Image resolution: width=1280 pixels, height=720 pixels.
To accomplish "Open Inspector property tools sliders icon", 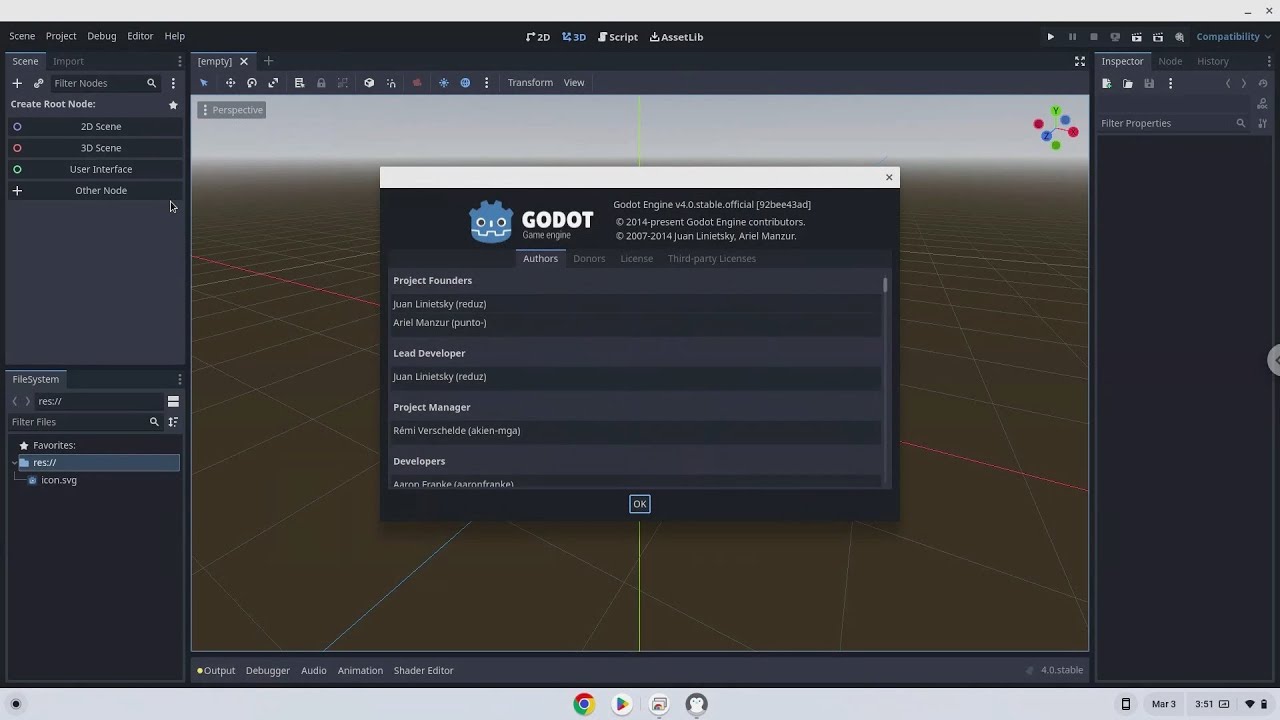I will coord(1263,123).
